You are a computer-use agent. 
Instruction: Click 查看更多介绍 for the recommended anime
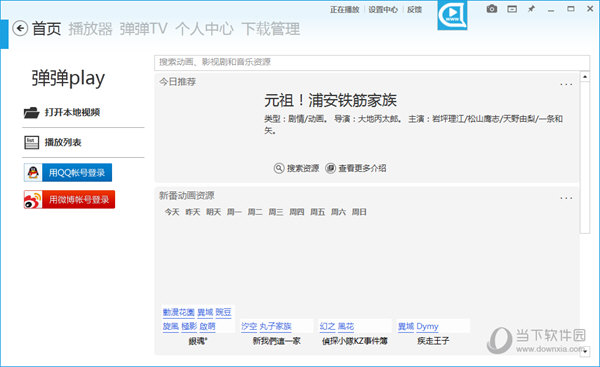tap(356, 168)
